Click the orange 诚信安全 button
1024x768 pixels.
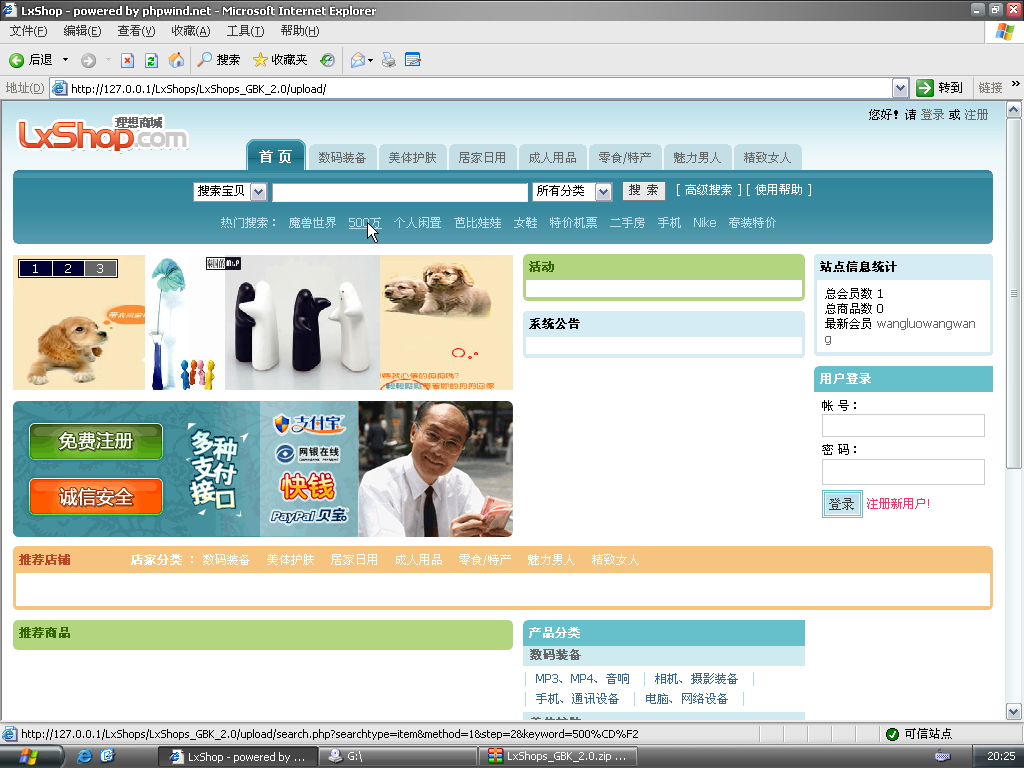point(96,497)
